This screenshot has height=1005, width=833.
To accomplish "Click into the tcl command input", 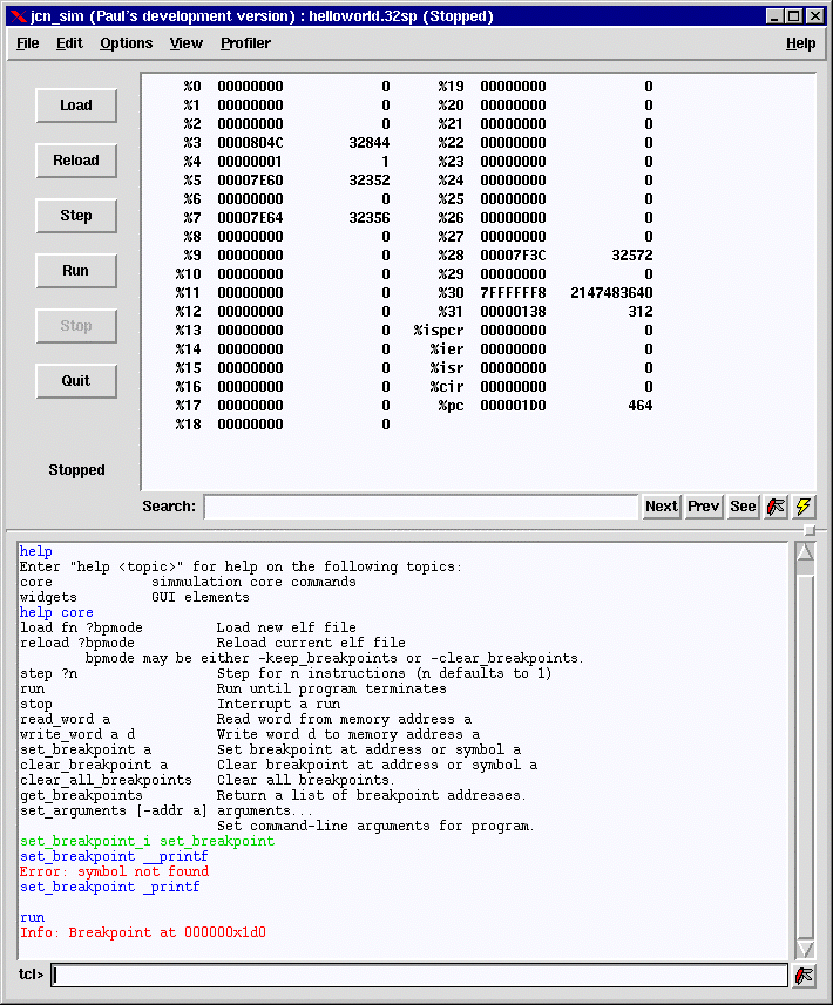I will pos(419,975).
